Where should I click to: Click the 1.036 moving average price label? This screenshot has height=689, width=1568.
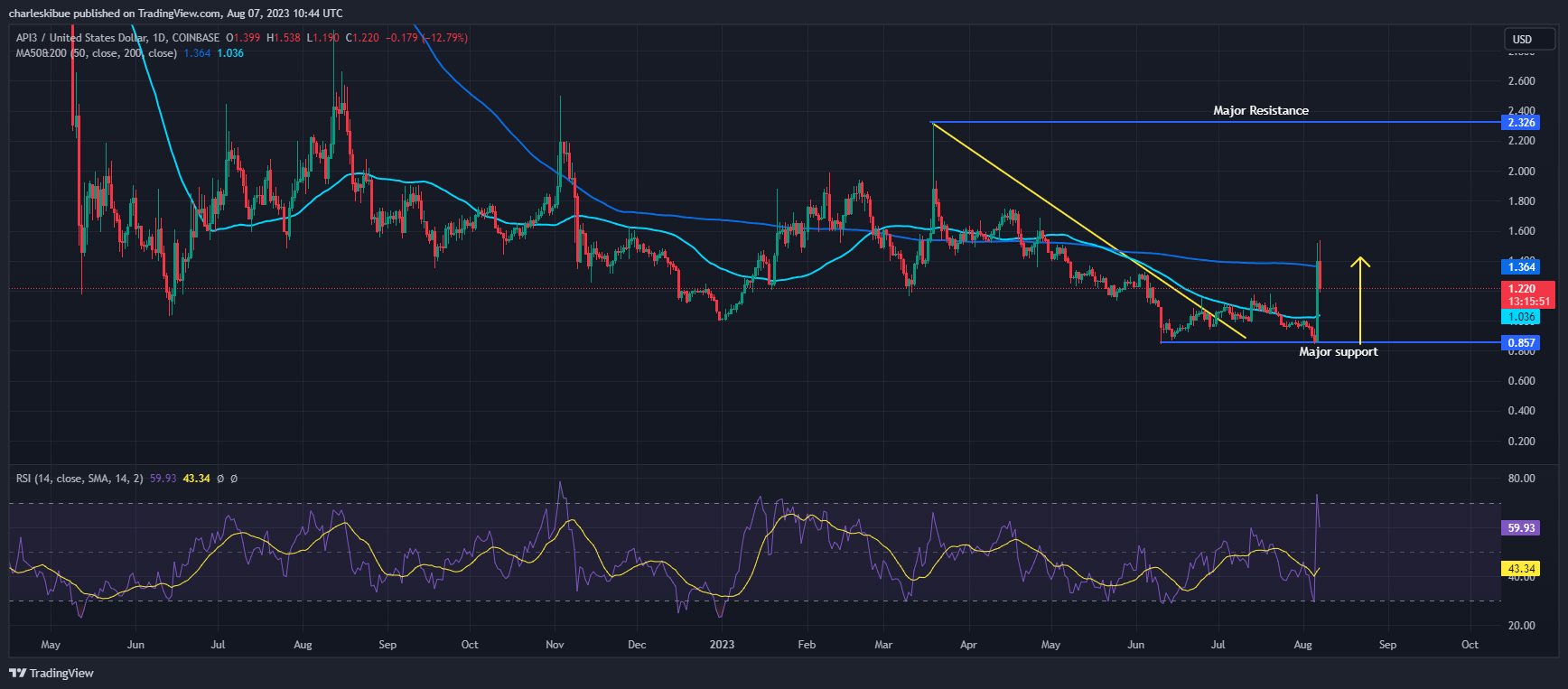click(1521, 317)
